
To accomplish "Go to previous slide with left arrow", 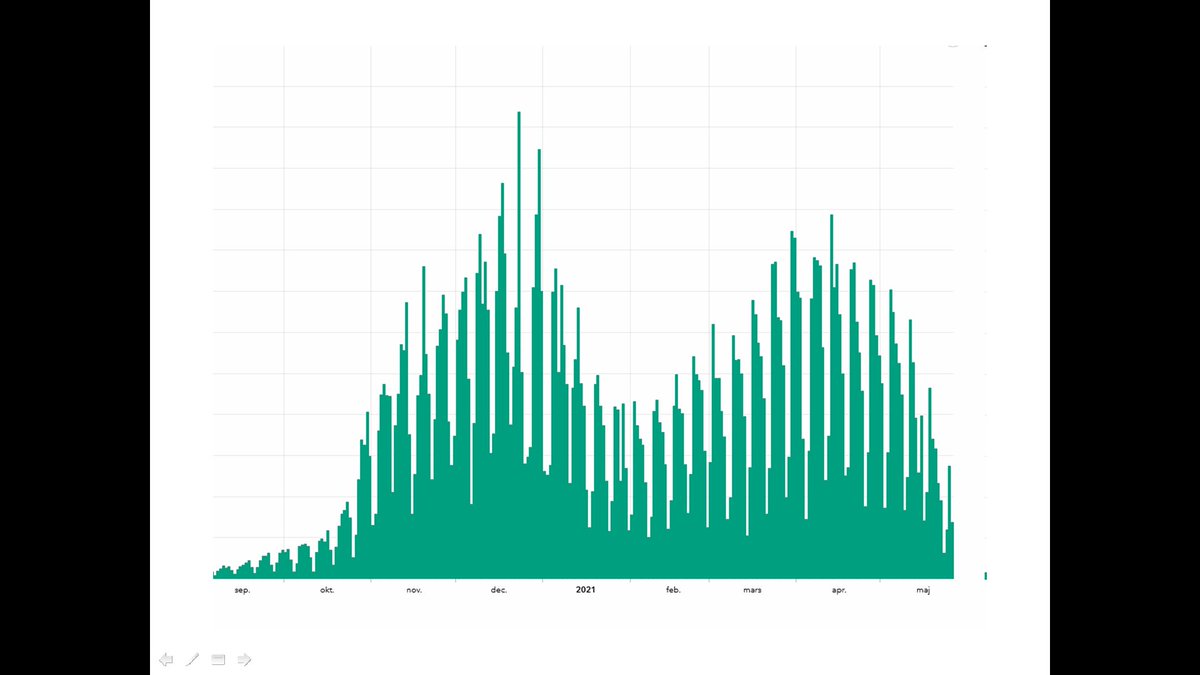I will click(166, 659).
